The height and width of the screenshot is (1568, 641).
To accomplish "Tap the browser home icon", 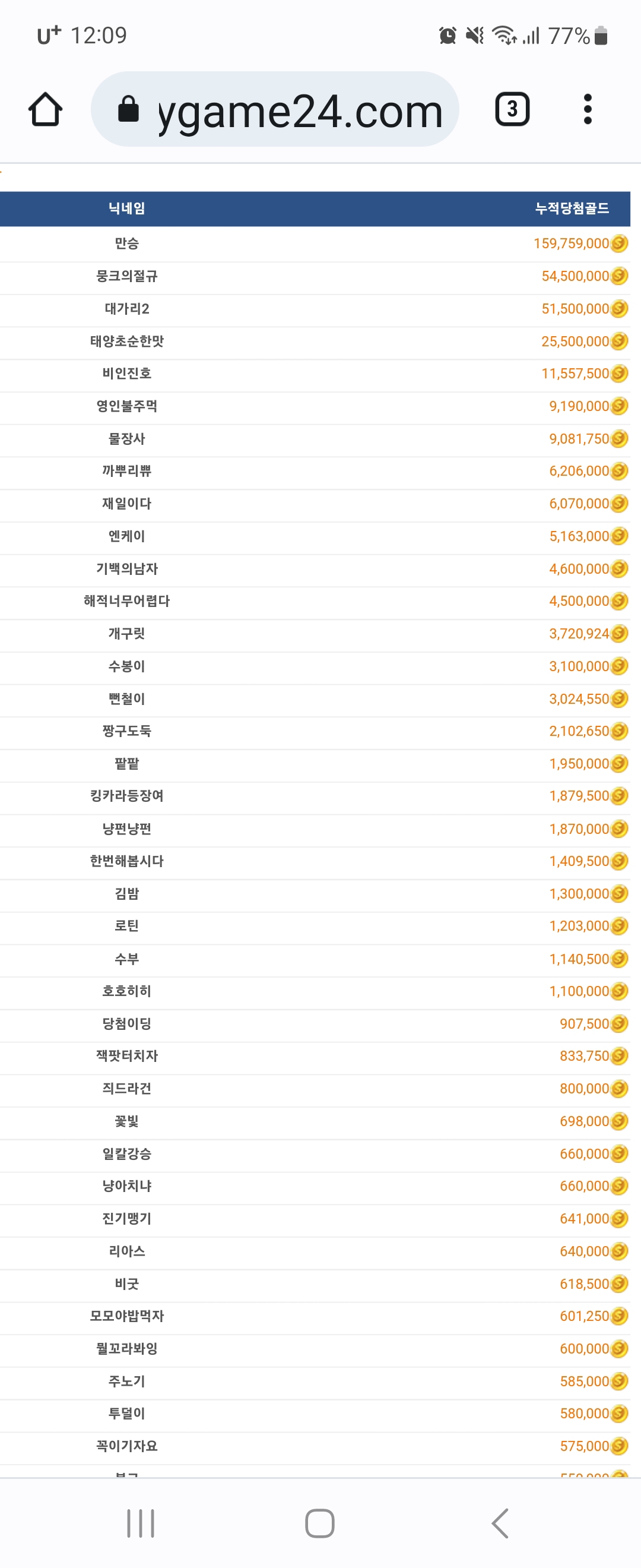I will click(46, 109).
